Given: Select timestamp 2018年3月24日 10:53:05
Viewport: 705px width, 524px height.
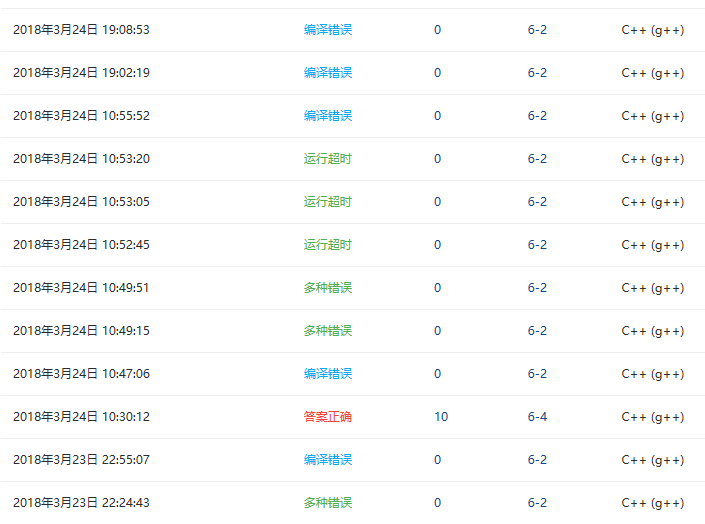Looking at the screenshot, I should (81, 202).
